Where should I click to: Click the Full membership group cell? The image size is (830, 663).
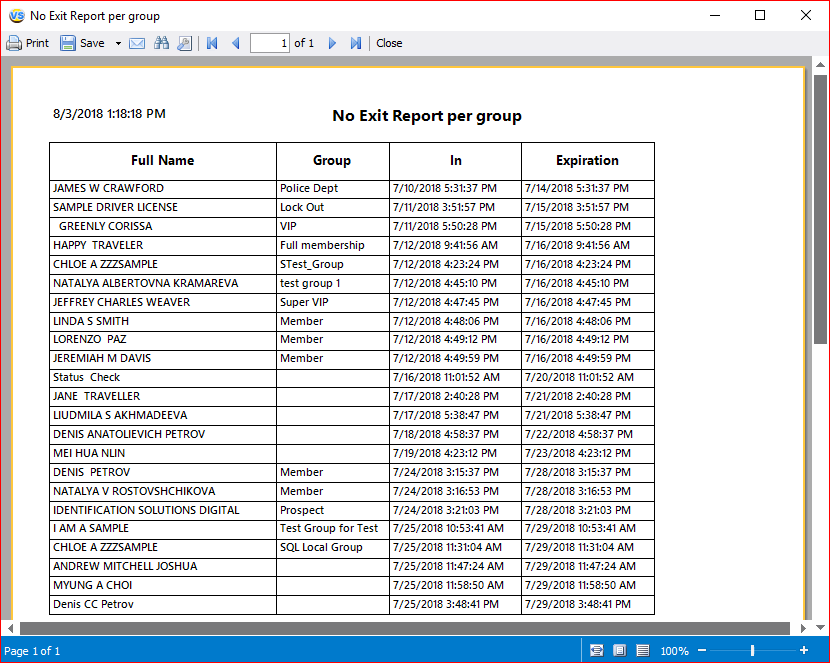(x=332, y=246)
